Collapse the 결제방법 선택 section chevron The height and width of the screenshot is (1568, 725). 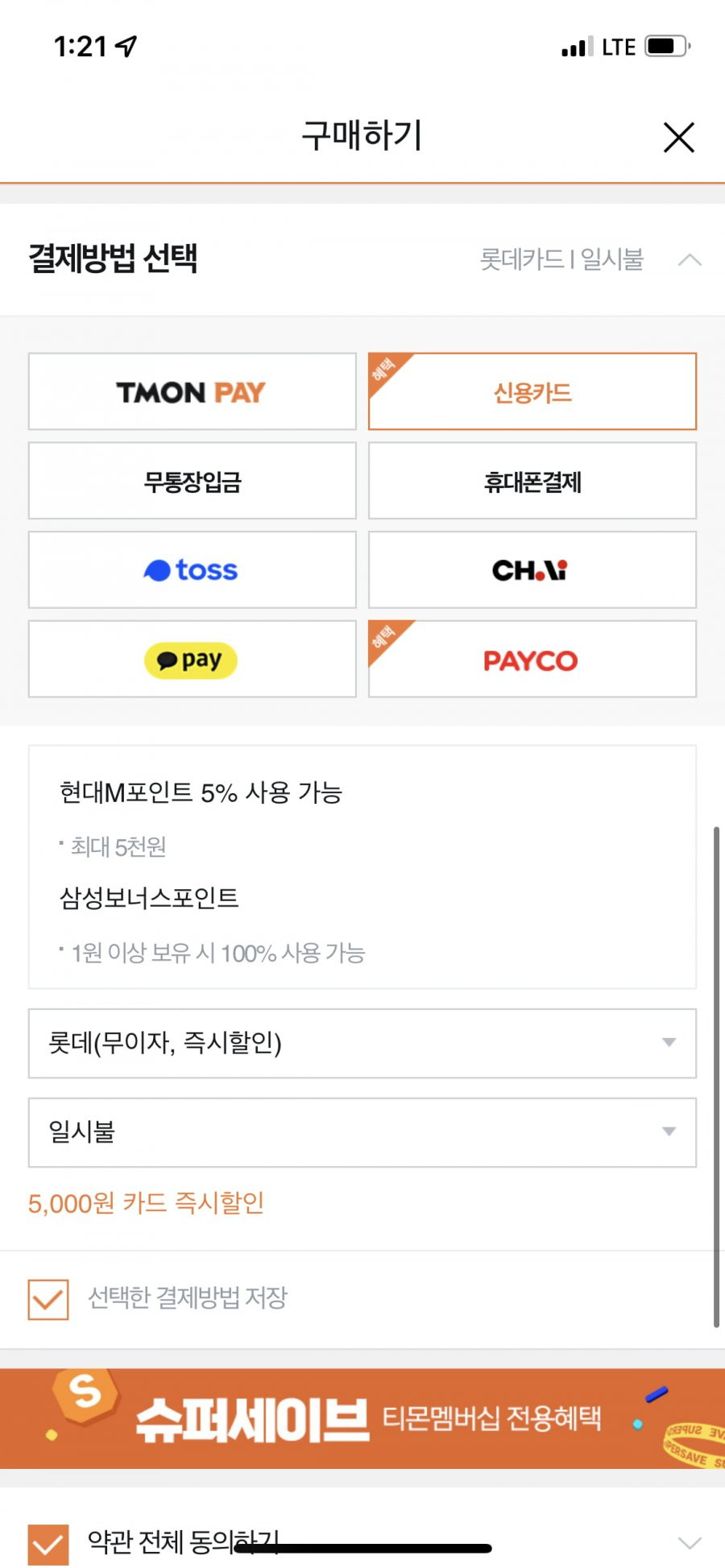tap(690, 259)
